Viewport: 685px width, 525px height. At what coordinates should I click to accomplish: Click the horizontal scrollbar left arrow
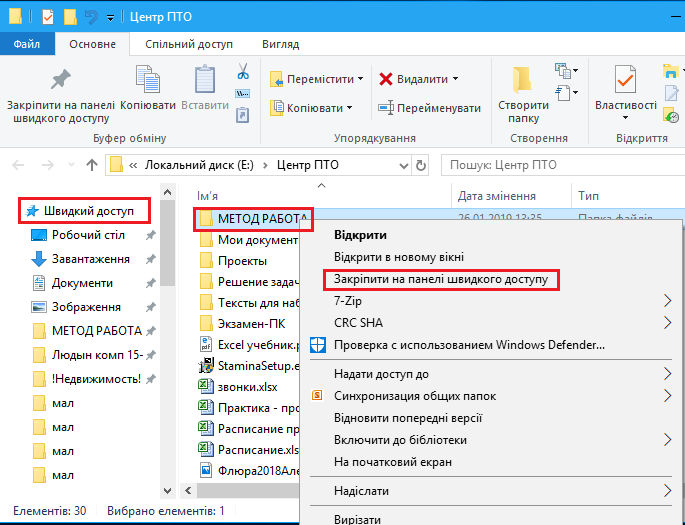188,490
